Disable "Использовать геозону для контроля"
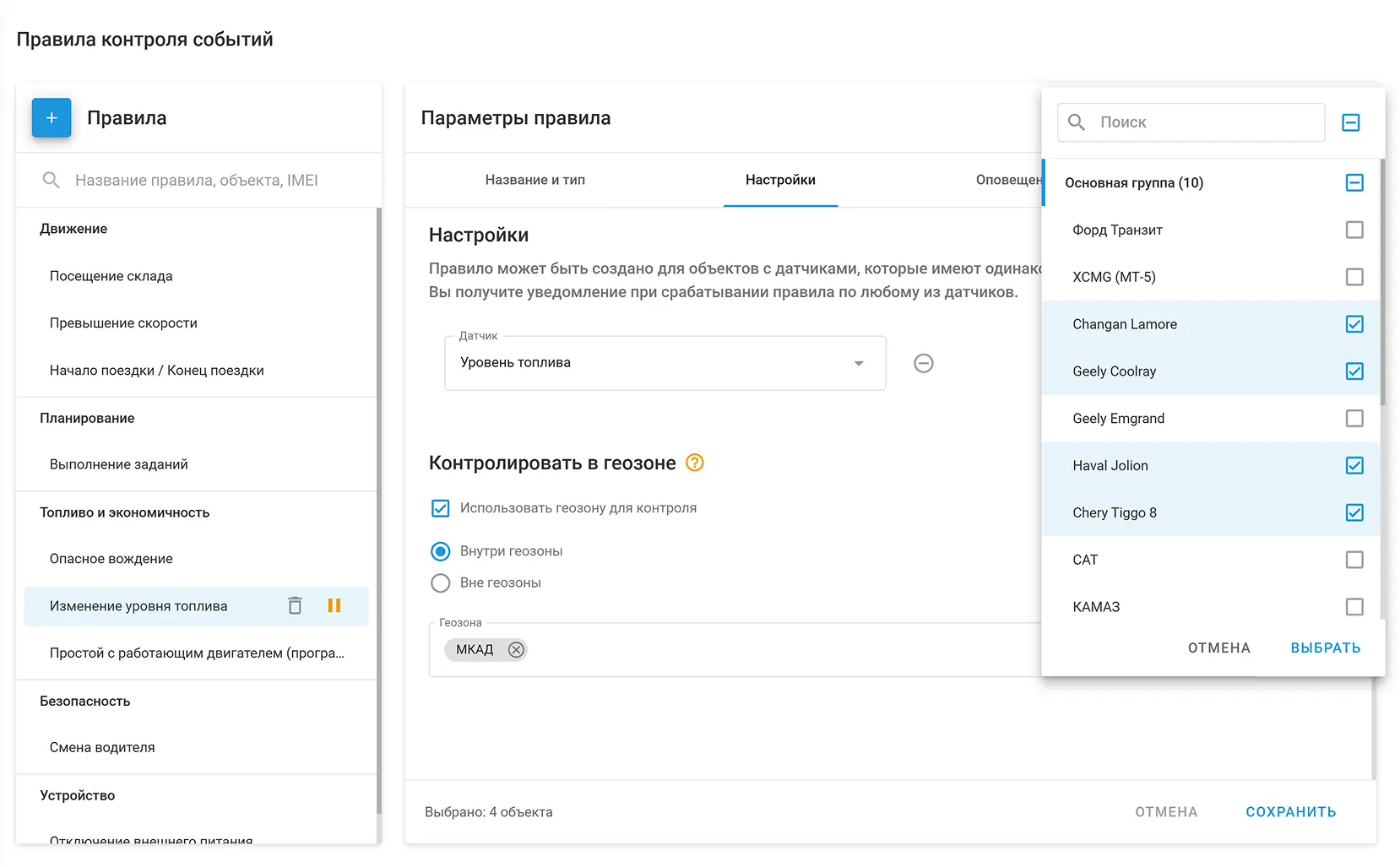 click(x=440, y=507)
